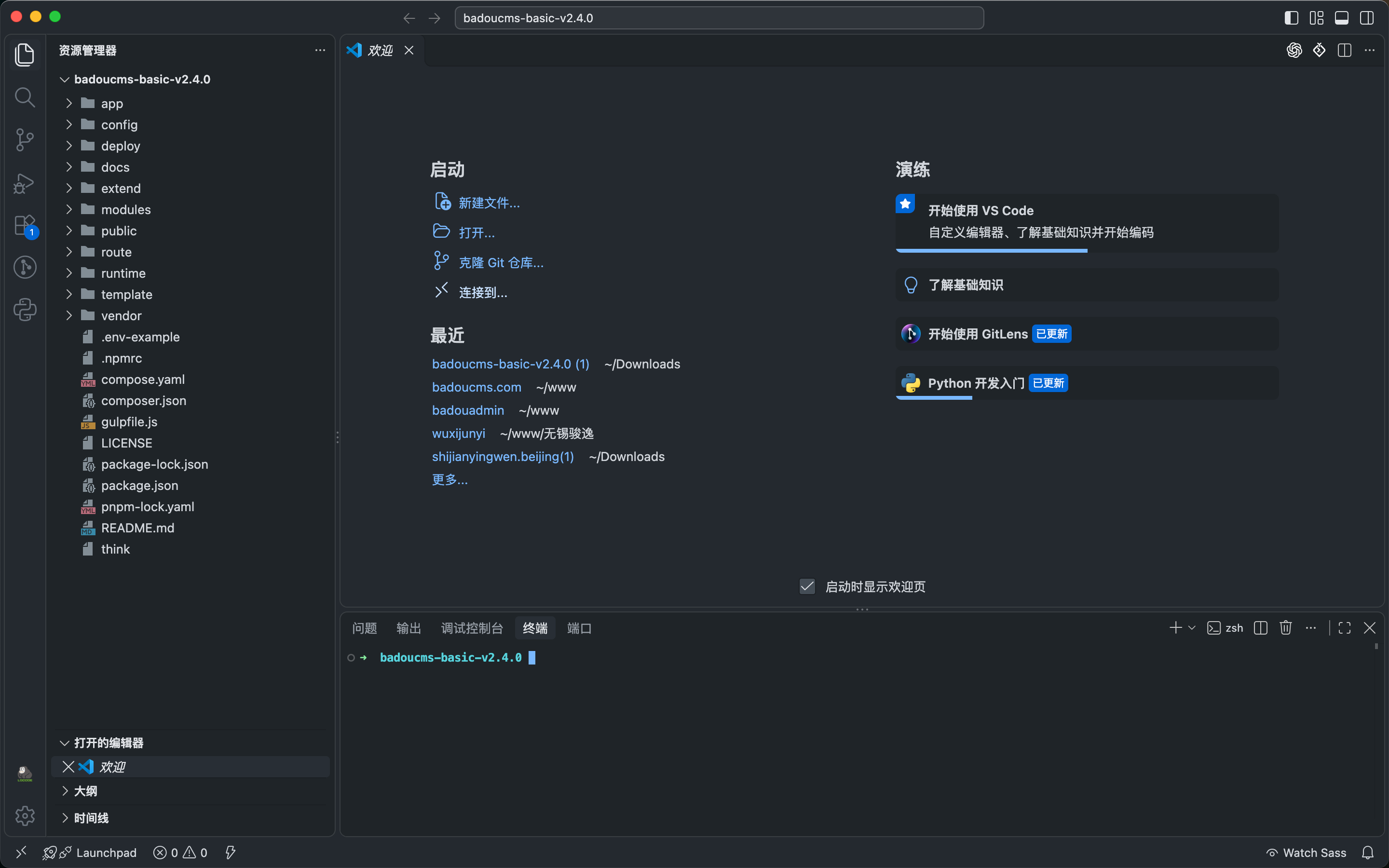Open errors and warnings count in status bar

(180, 853)
